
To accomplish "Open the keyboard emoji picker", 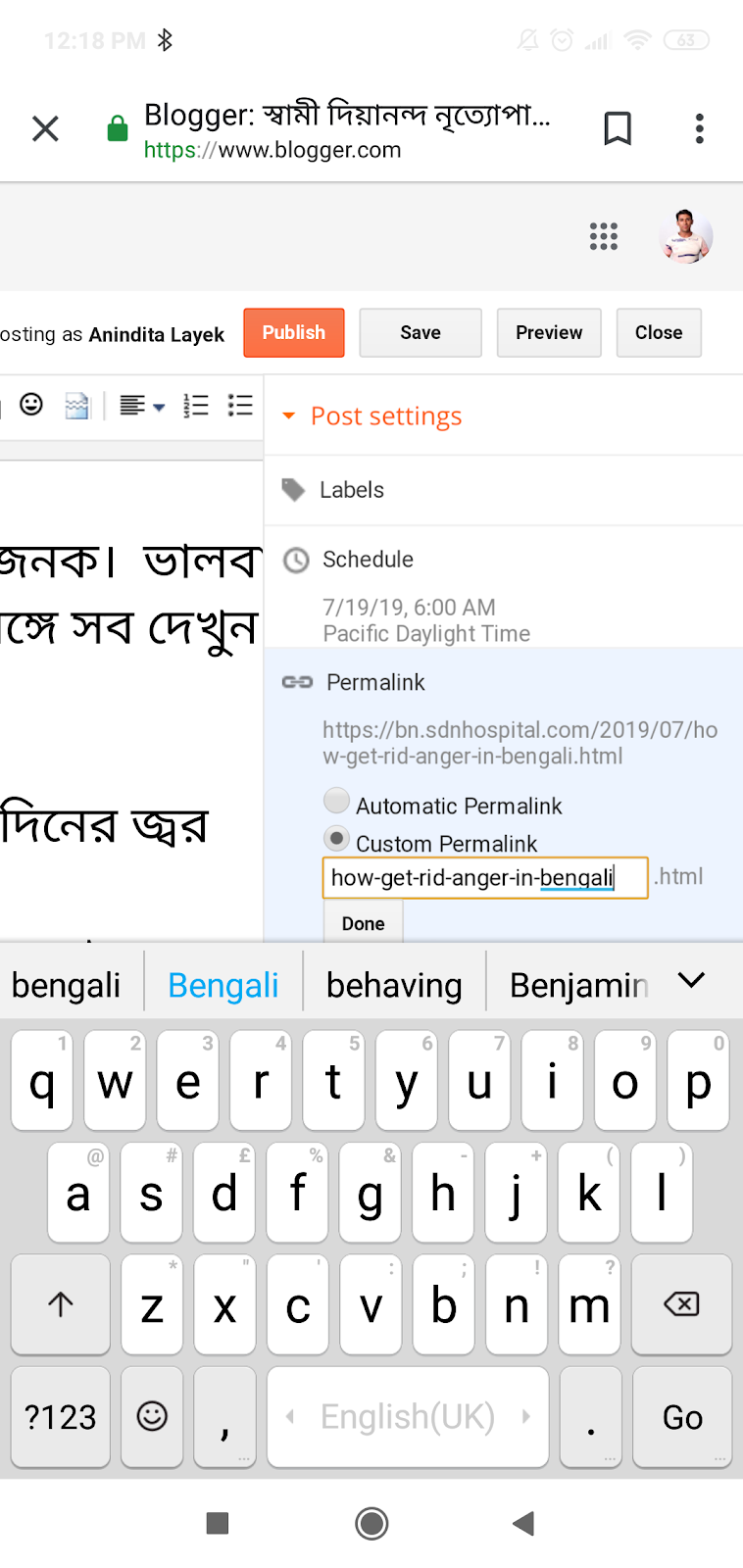I will (x=152, y=1416).
